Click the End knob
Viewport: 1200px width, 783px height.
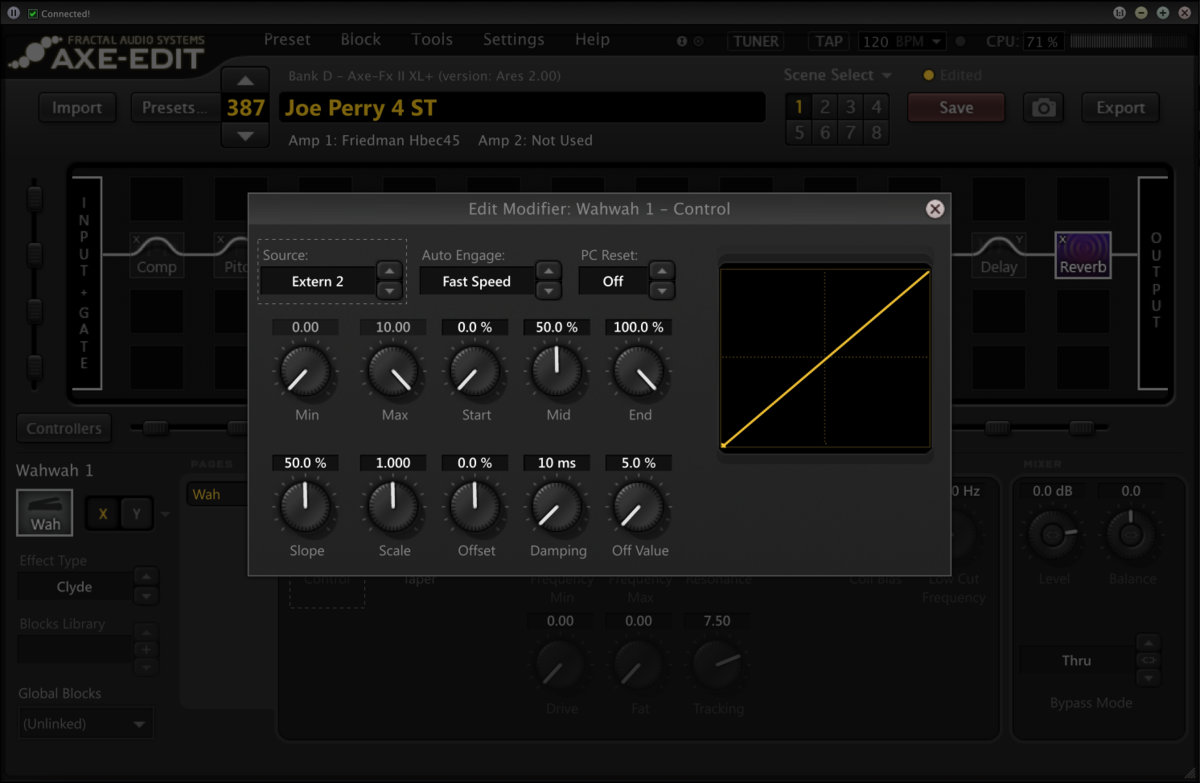(639, 372)
